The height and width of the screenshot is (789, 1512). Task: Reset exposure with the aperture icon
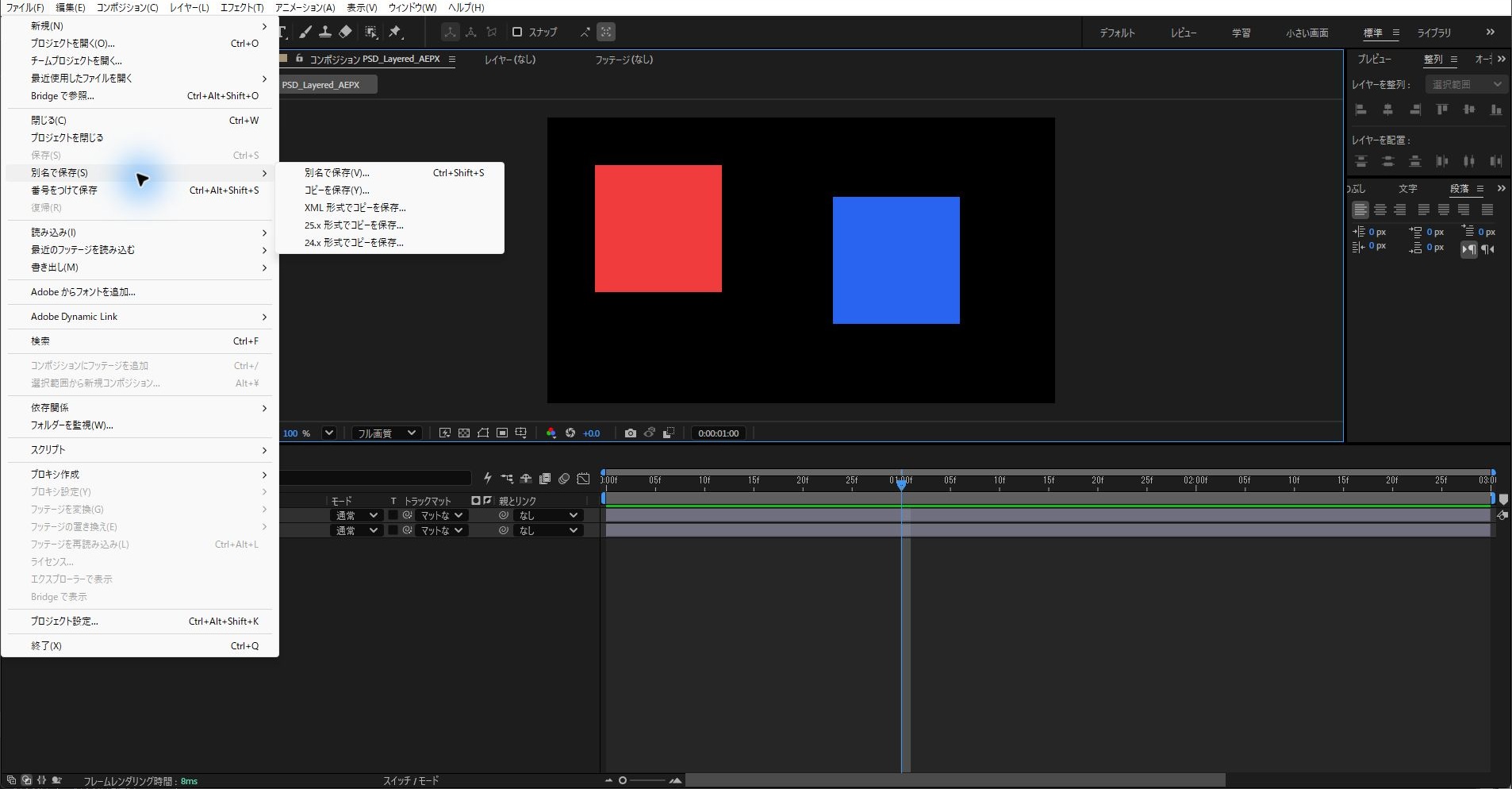570,433
